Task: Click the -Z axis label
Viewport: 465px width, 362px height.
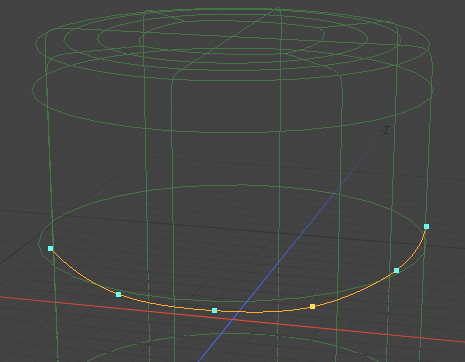Action: (384, 130)
